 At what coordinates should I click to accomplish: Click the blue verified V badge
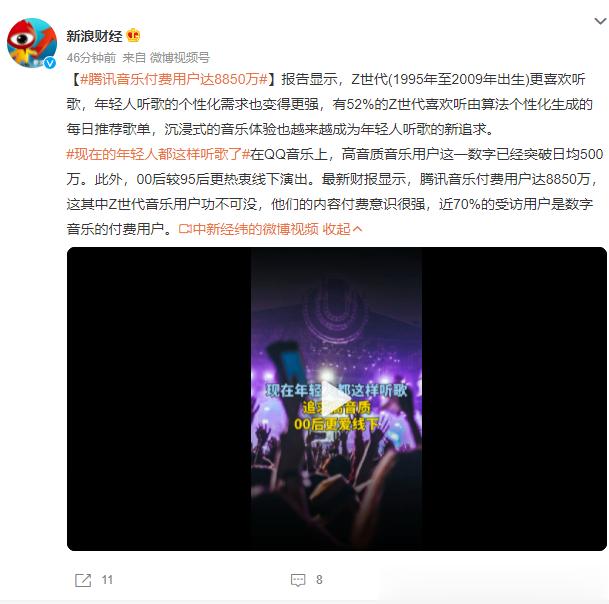coord(50,63)
